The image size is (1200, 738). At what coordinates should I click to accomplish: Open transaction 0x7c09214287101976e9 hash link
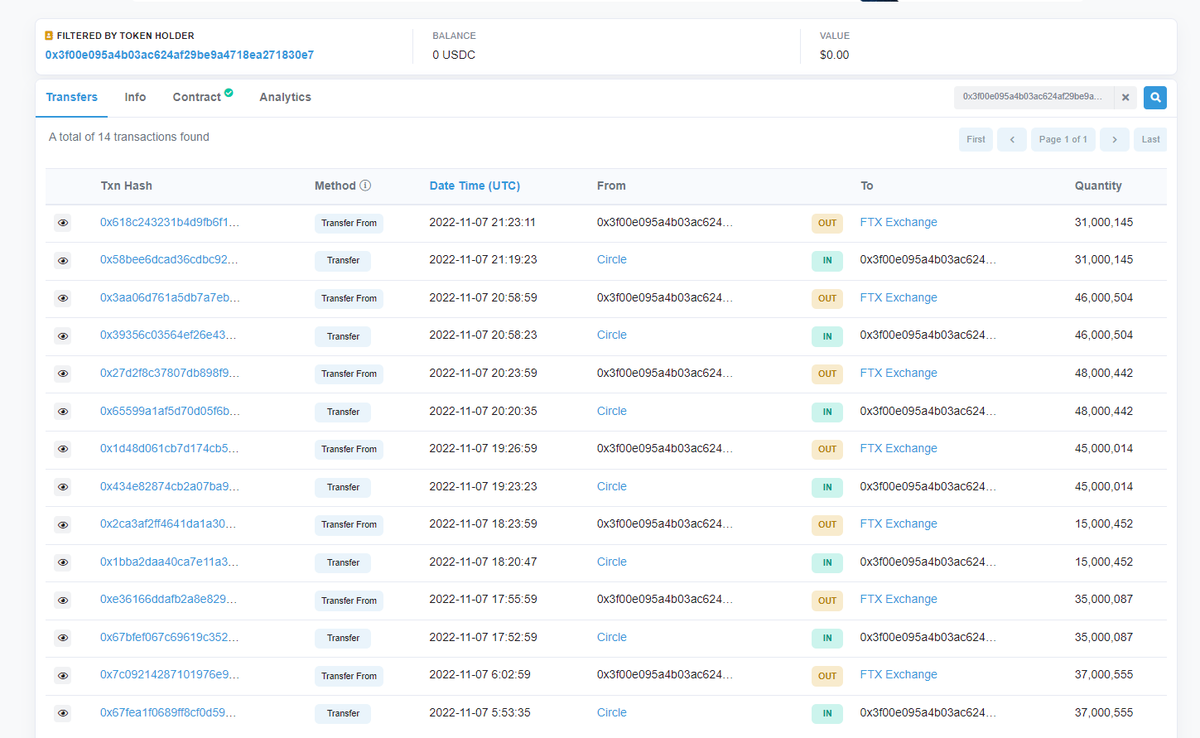(170, 675)
